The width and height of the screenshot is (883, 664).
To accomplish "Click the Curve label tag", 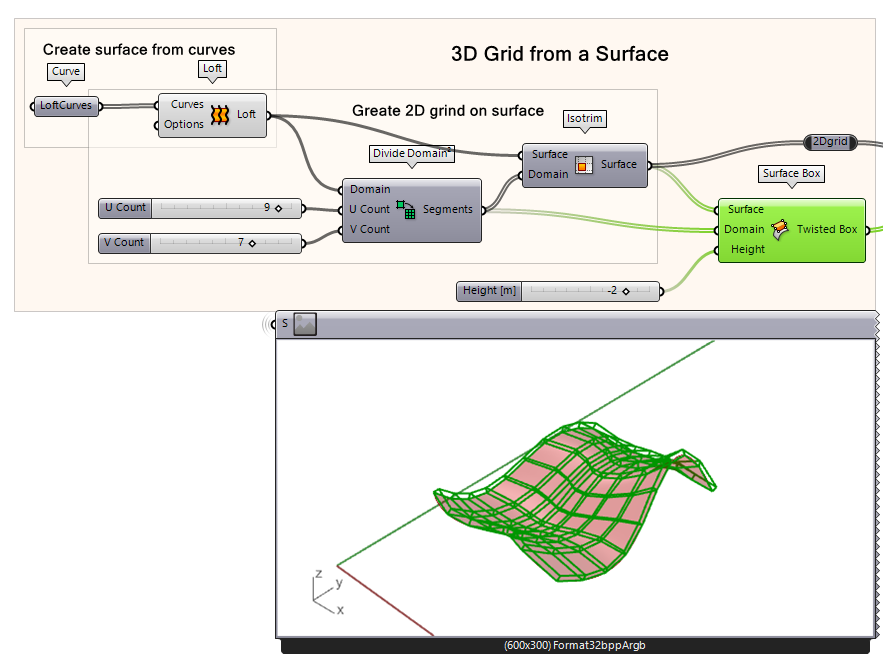I will (65, 71).
